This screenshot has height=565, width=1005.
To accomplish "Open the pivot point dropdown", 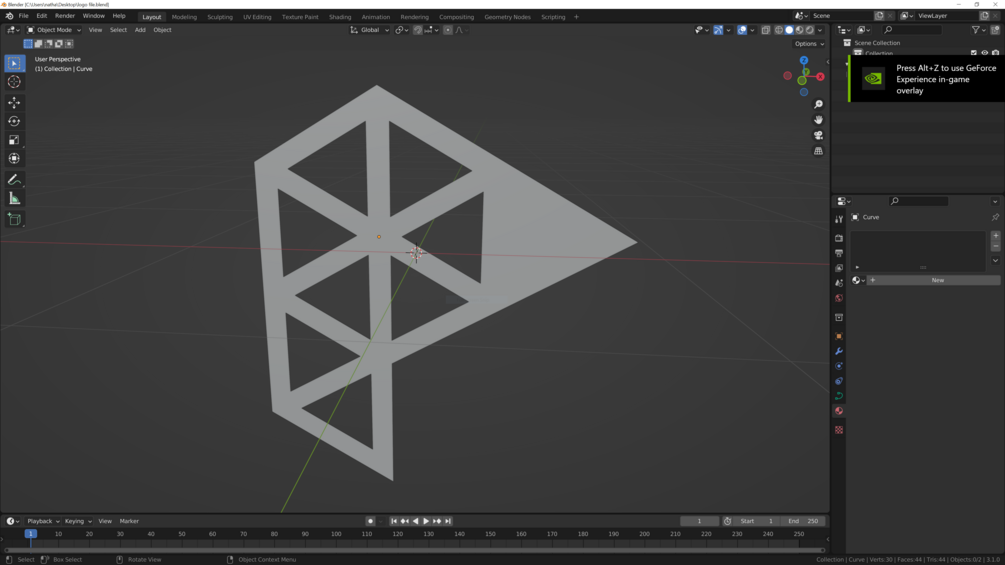I will 401,30.
